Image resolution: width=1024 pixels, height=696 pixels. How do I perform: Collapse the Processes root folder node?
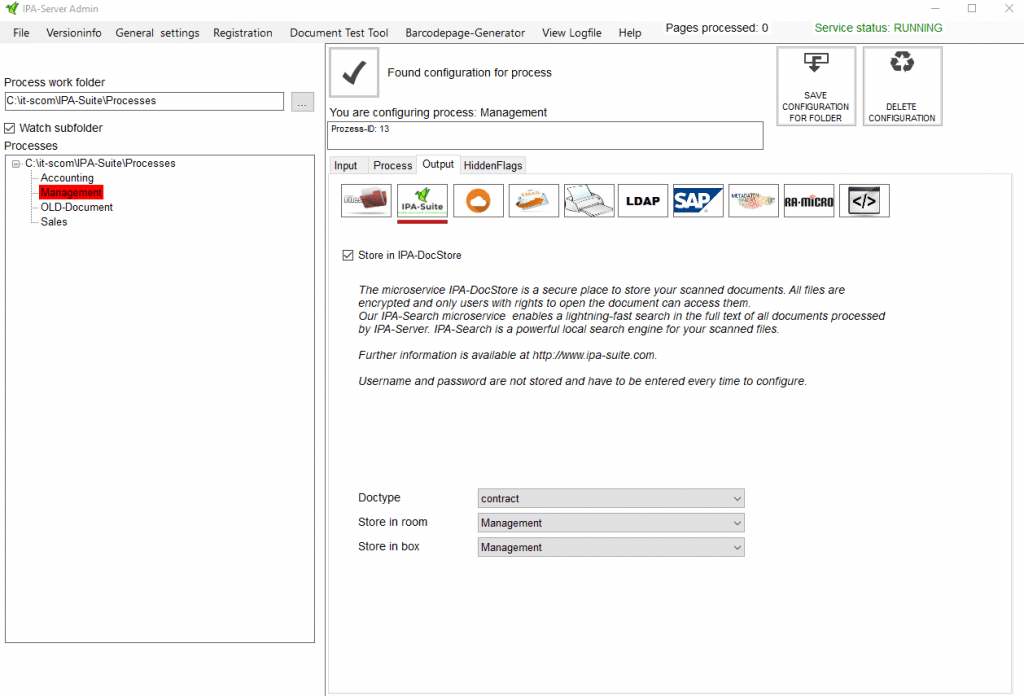coord(16,164)
